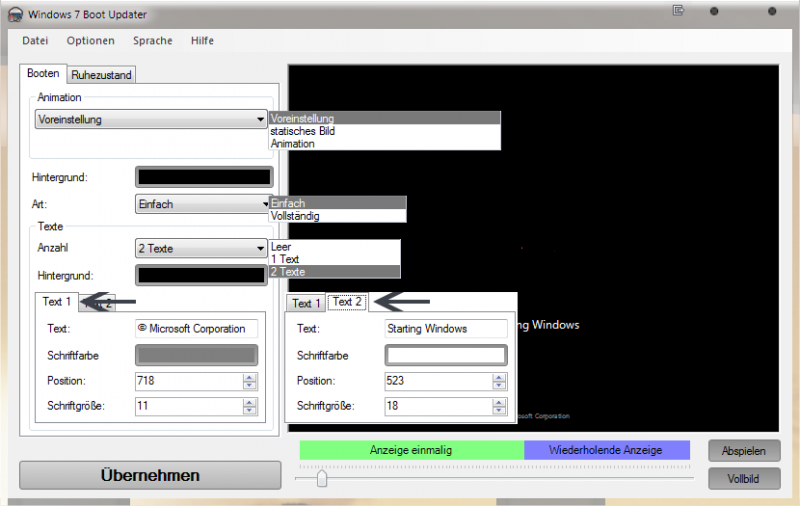Choose highlighted Voreinstellung in the open list
Screen dimensions: 800x506
tap(385, 118)
